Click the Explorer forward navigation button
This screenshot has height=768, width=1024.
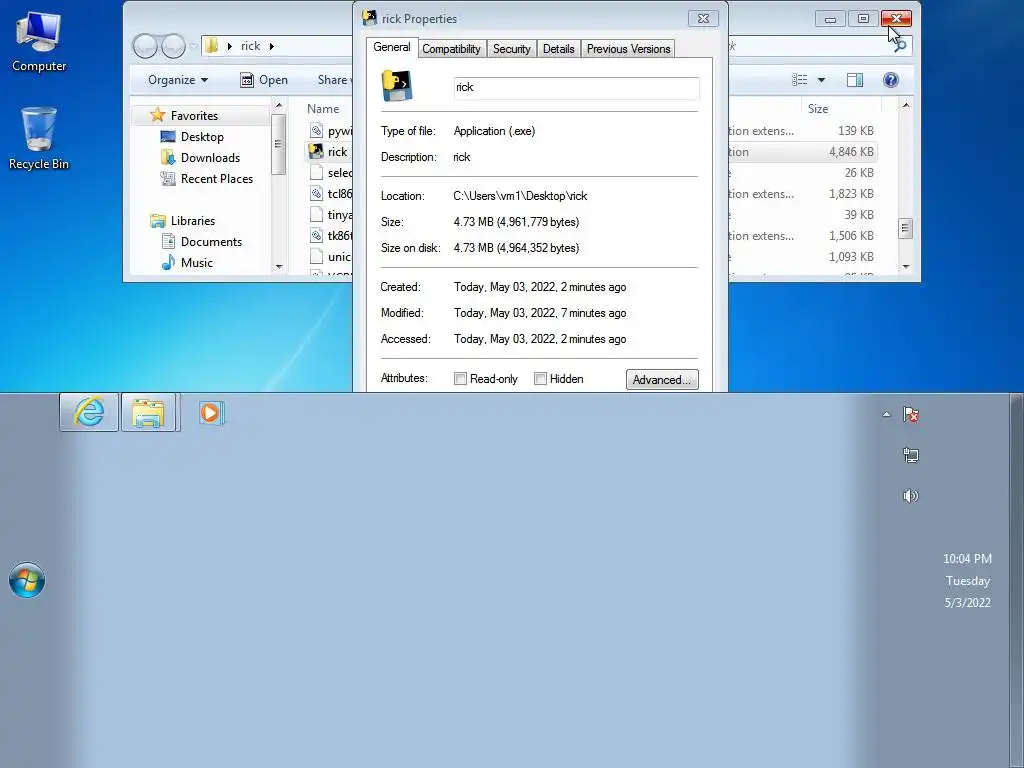pos(173,46)
